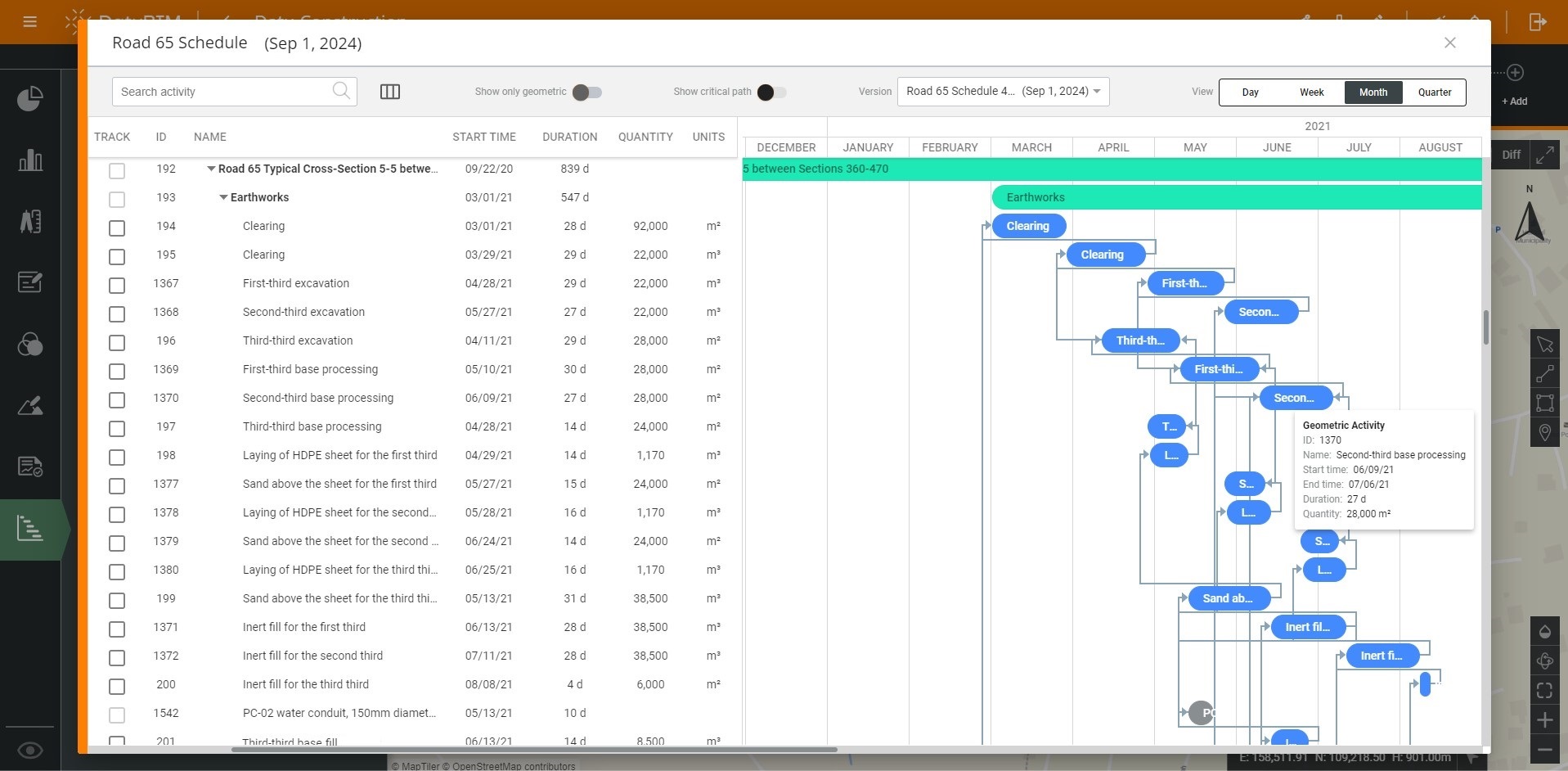This screenshot has height=771, width=1568.
Task: Click the DURATION column header
Action: (x=570, y=137)
